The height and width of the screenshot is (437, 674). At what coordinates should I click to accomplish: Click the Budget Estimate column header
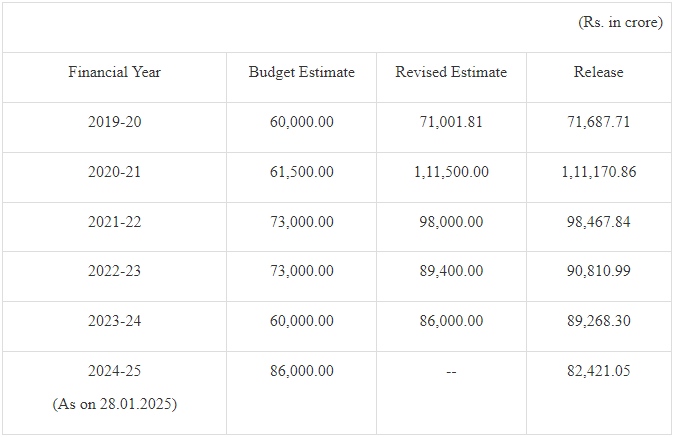301,72
